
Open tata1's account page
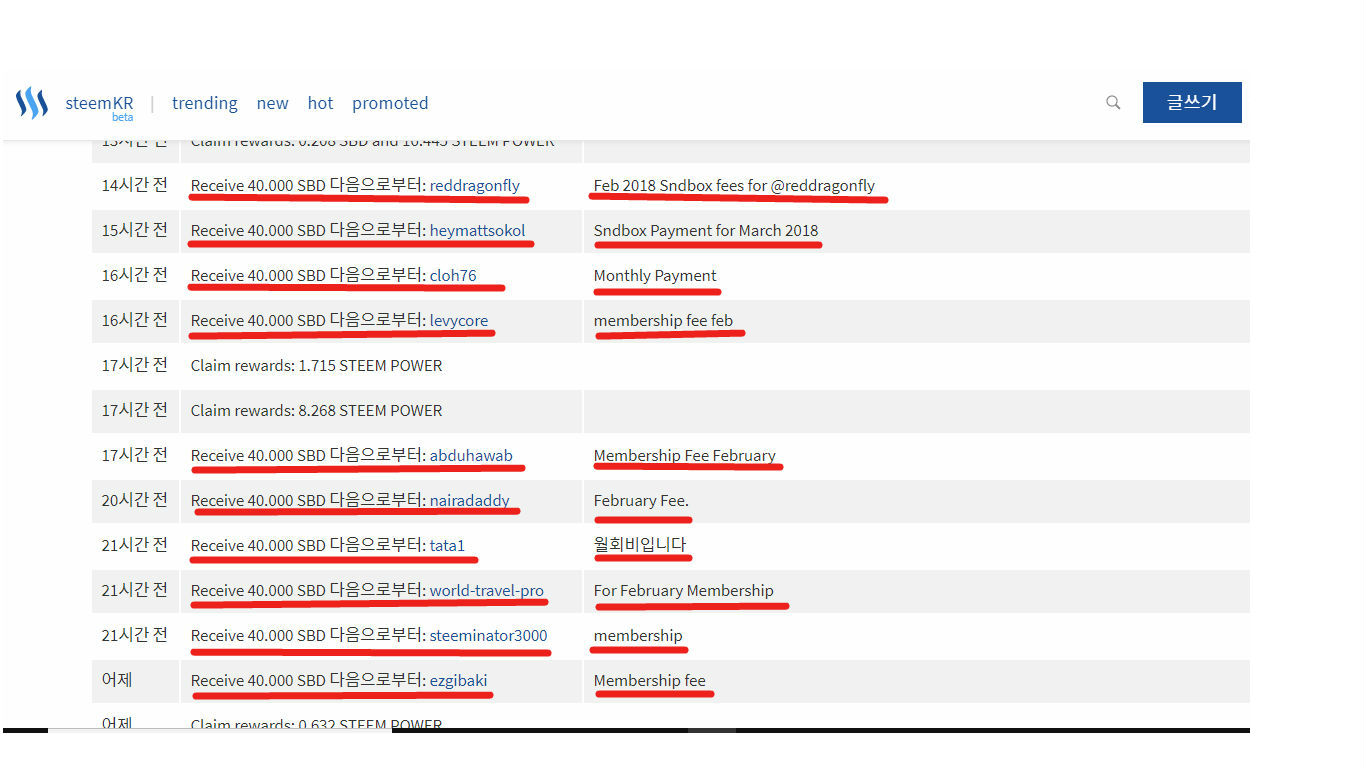click(448, 545)
